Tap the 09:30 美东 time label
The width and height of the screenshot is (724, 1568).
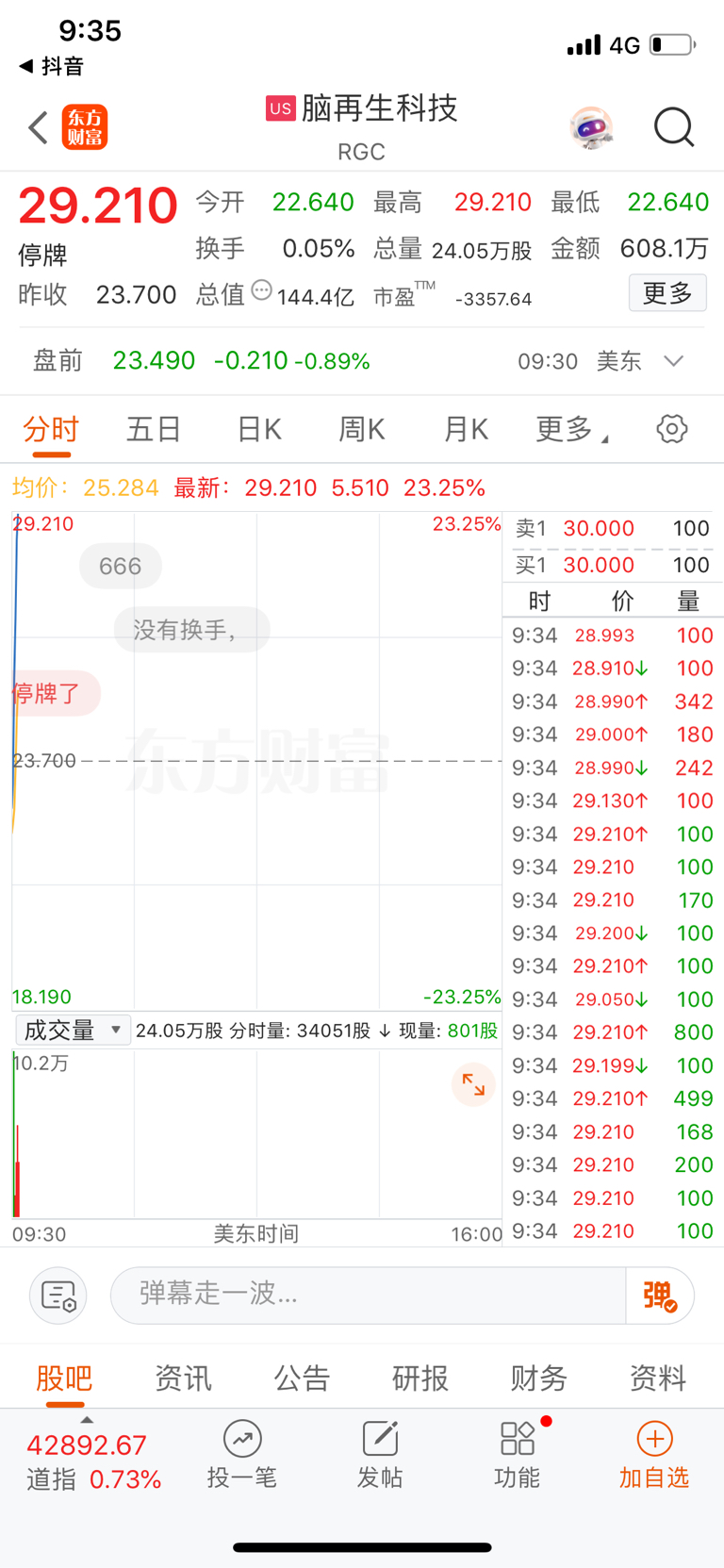tap(580, 361)
